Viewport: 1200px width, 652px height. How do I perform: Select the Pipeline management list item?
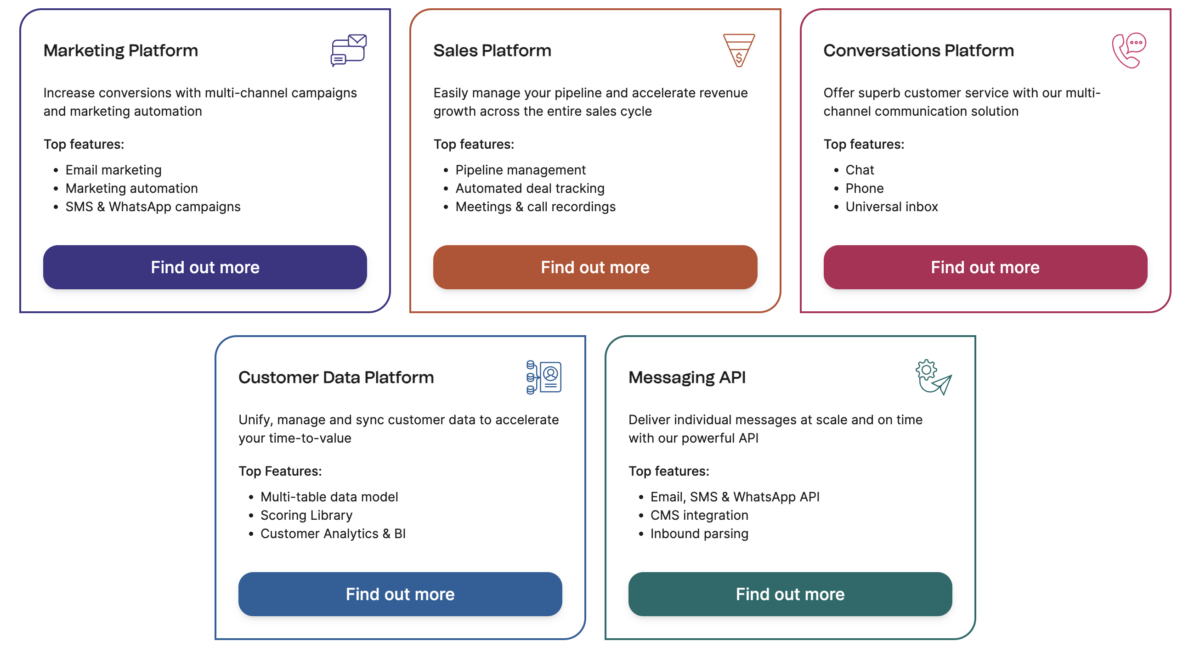pos(520,170)
